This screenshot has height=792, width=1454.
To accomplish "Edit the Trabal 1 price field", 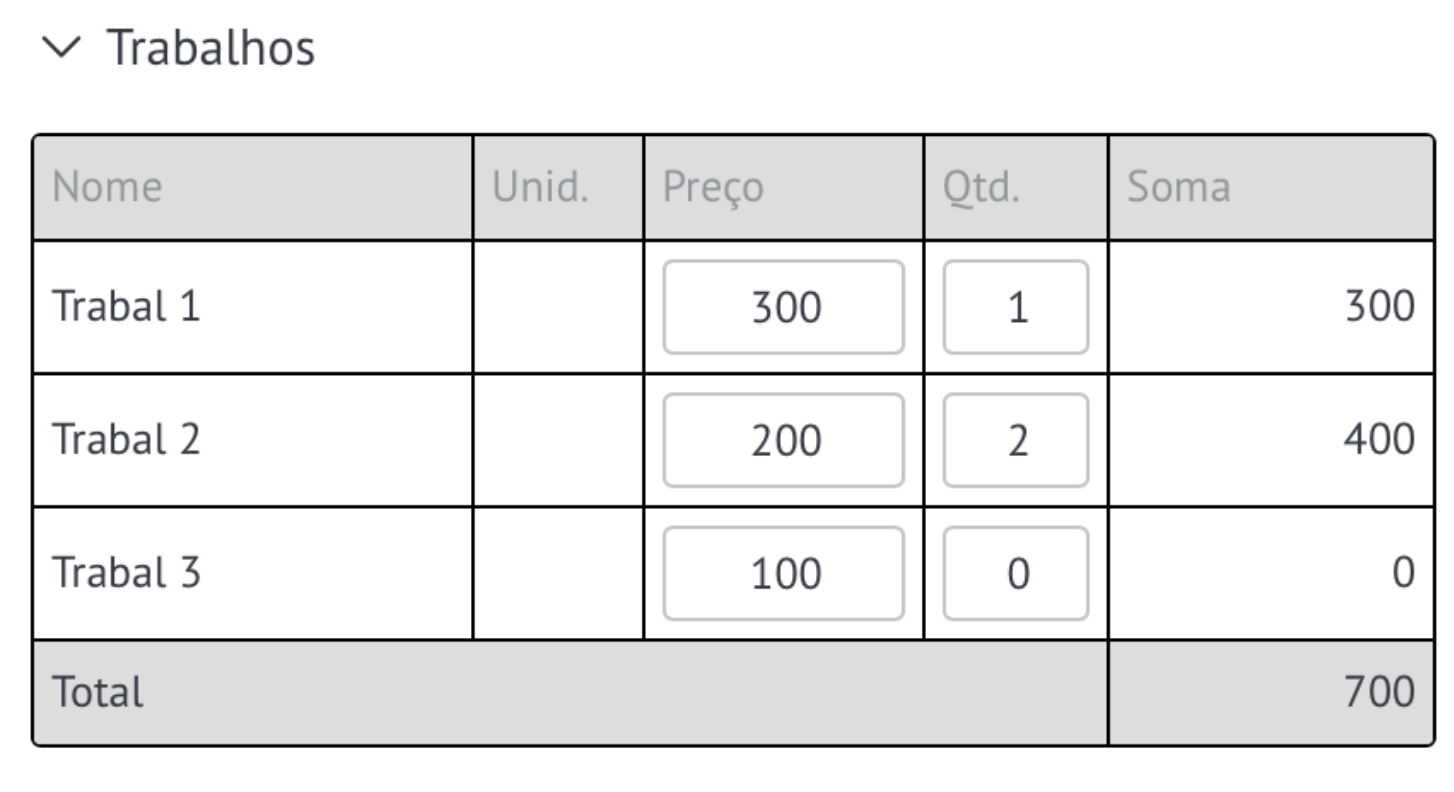I will click(x=784, y=307).
